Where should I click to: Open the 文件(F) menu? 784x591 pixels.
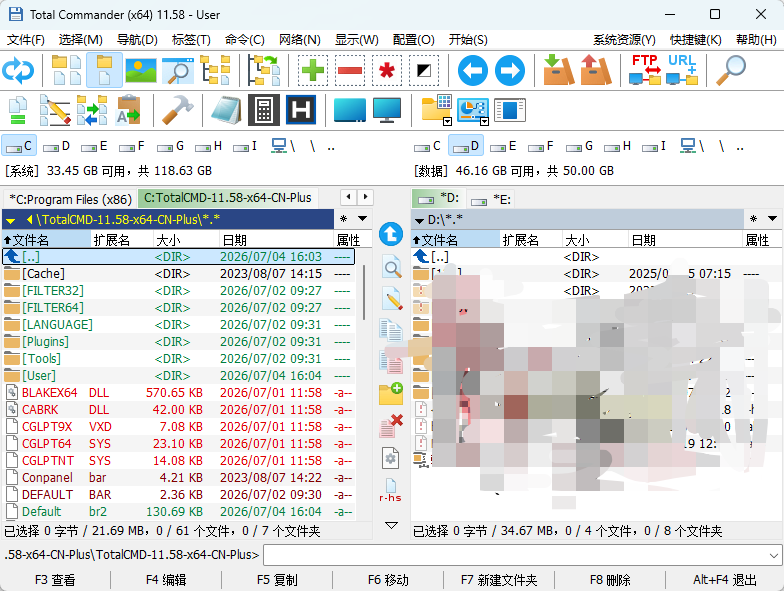[26, 40]
